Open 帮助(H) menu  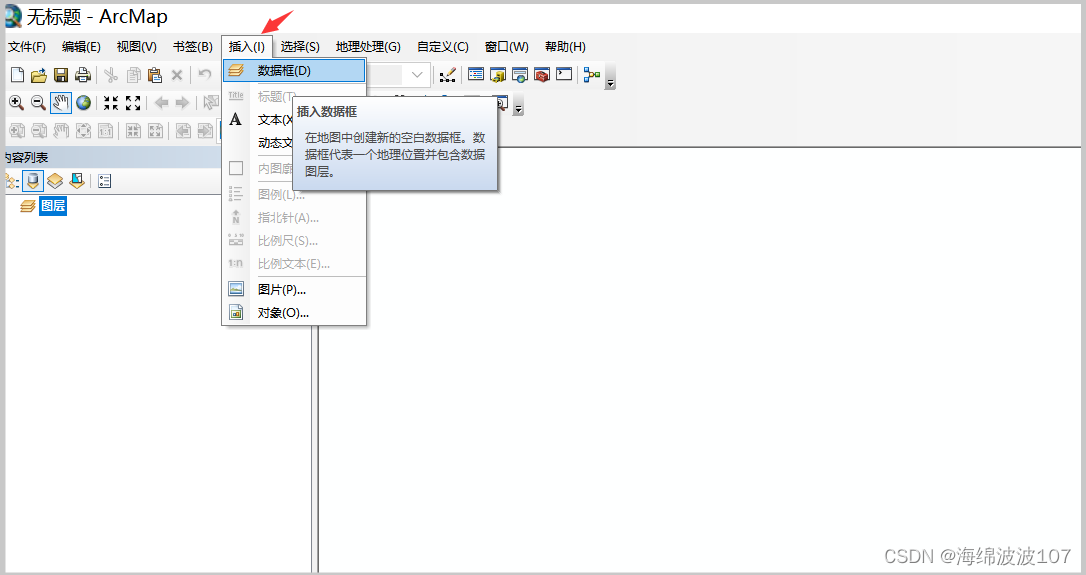point(565,46)
